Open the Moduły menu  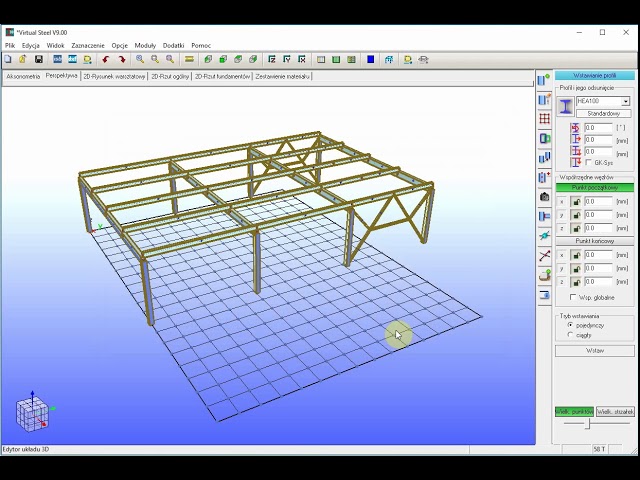145,45
